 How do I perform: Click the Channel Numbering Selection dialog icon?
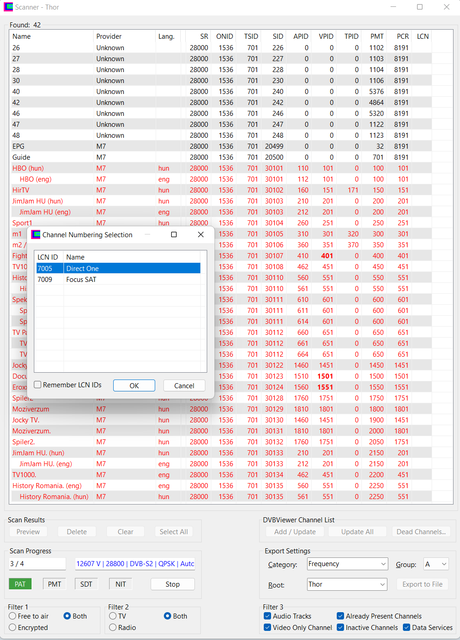click(x=36, y=234)
